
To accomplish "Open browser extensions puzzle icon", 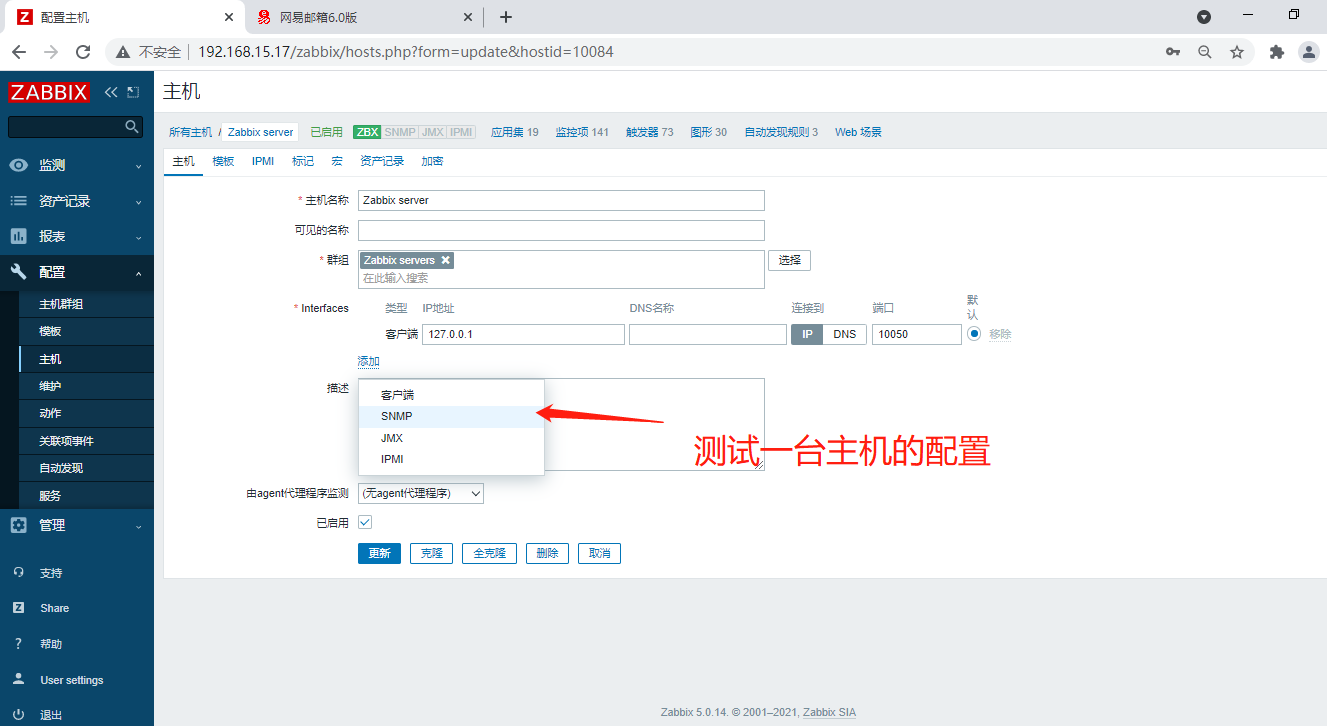I will [1276, 52].
